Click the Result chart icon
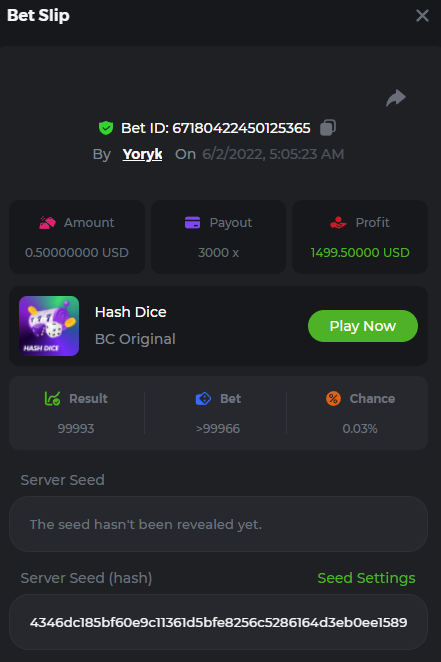 tap(52, 399)
